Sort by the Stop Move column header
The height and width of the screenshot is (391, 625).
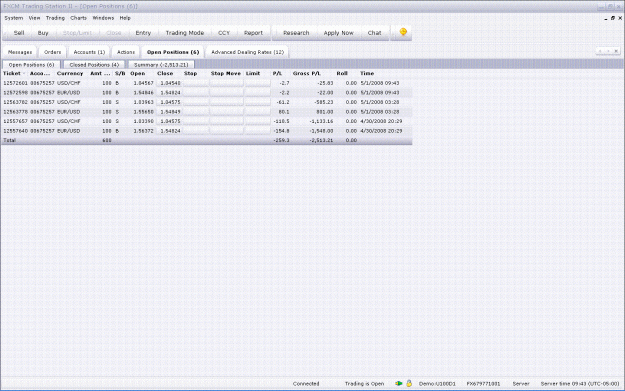[226, 74]
